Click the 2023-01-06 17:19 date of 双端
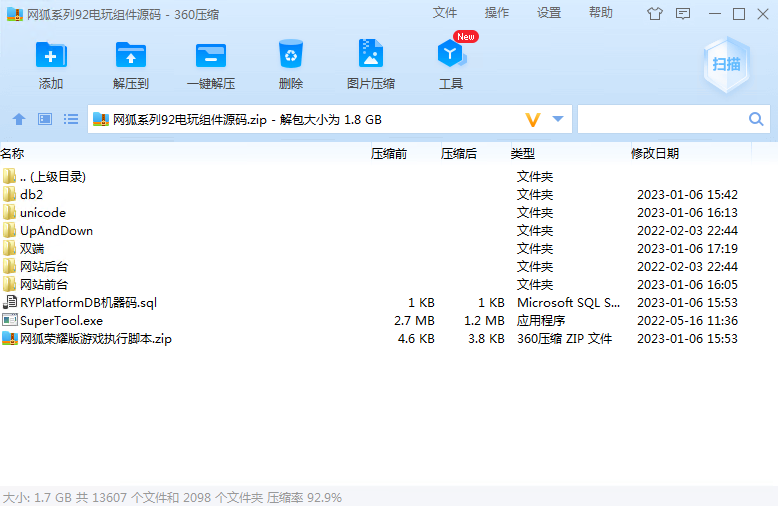 coord(687,249)
